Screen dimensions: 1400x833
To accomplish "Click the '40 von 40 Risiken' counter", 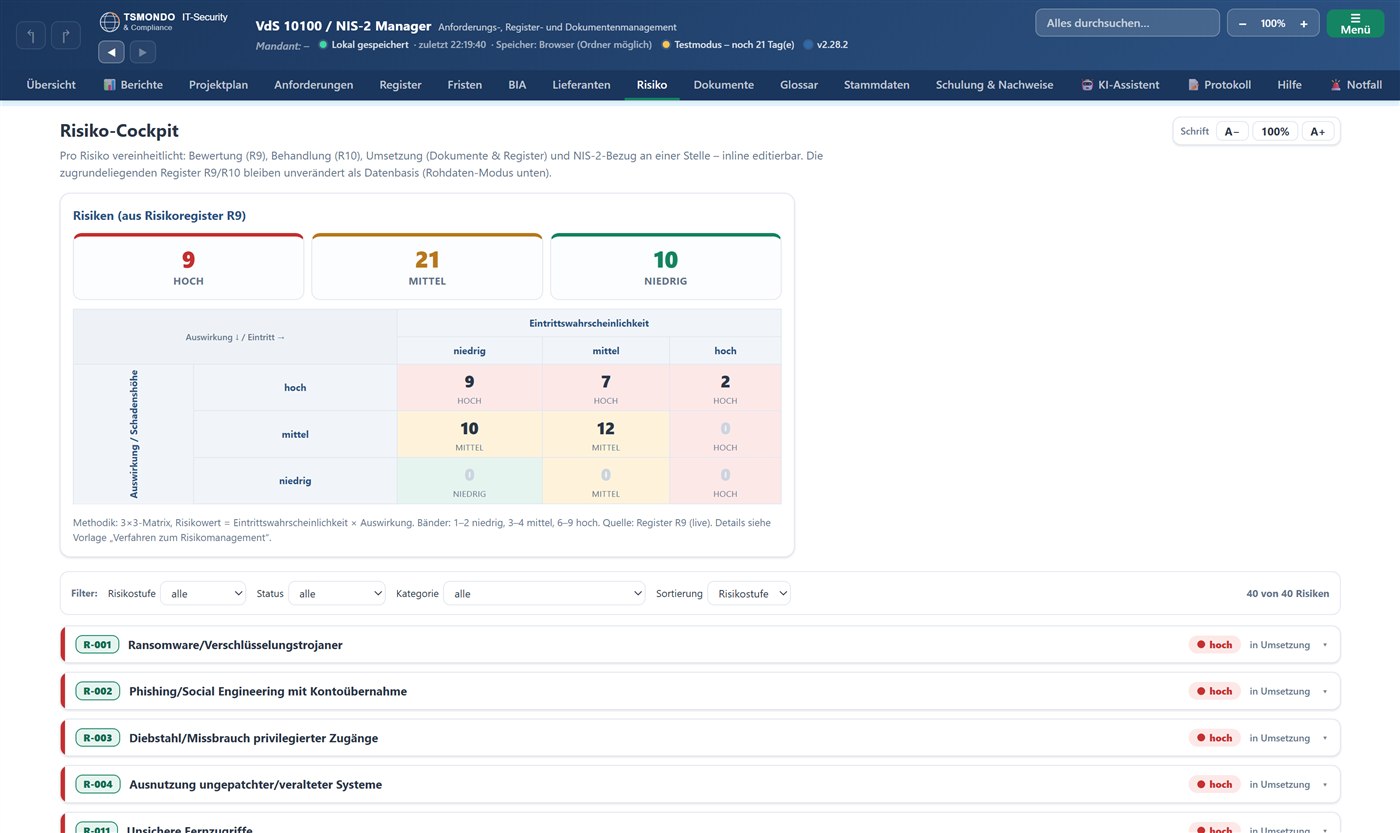I will pos(1287,593).
